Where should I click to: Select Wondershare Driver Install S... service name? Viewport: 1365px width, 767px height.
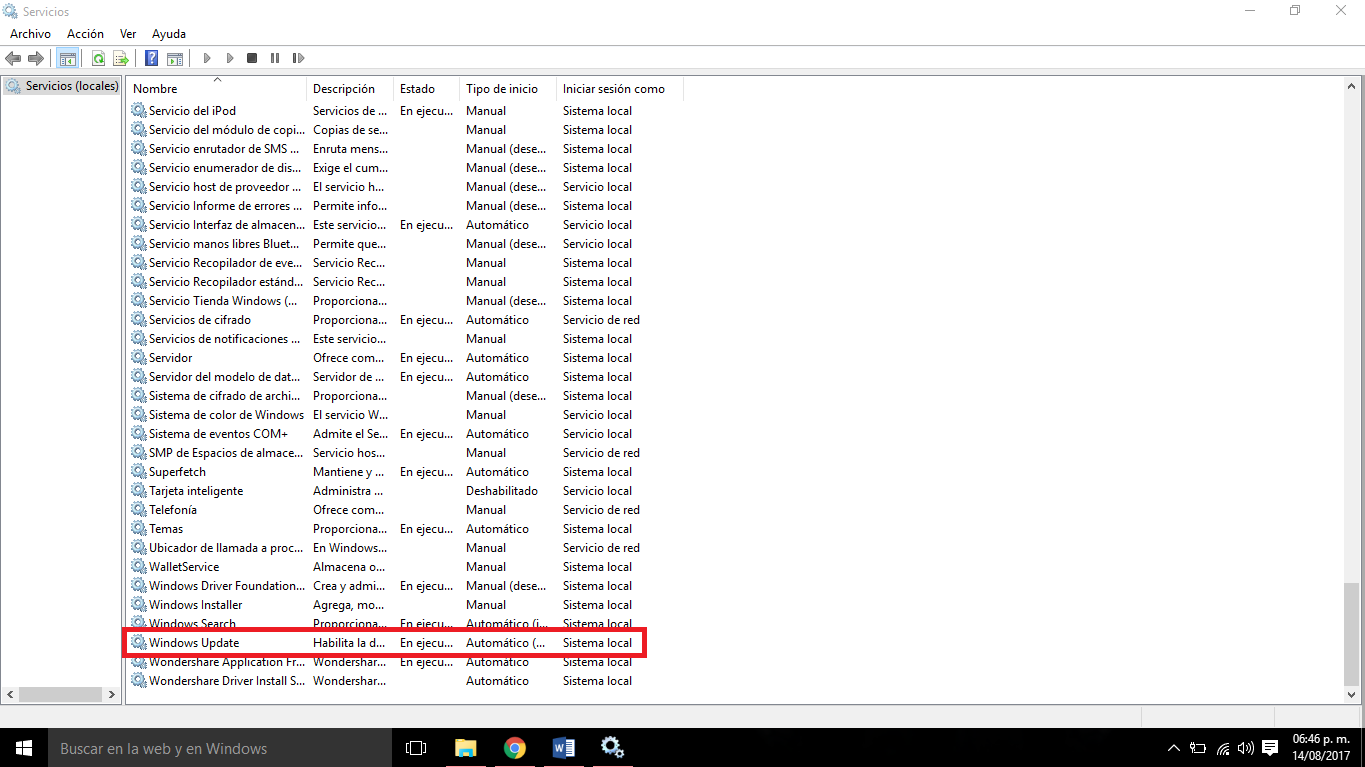pyautogui.click(x=227, y=681)
